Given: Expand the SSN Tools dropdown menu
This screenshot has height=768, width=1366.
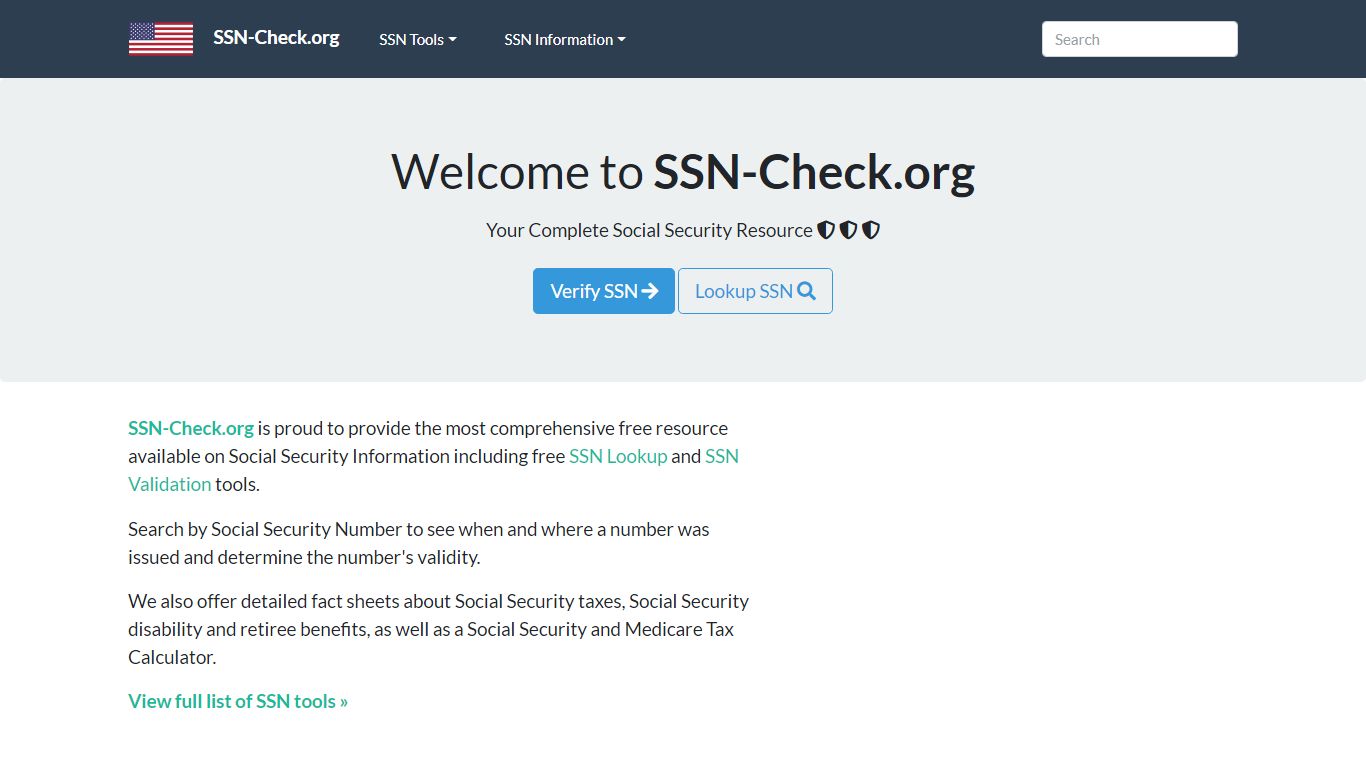Looking at the screenshot, I should coord(418,40).
